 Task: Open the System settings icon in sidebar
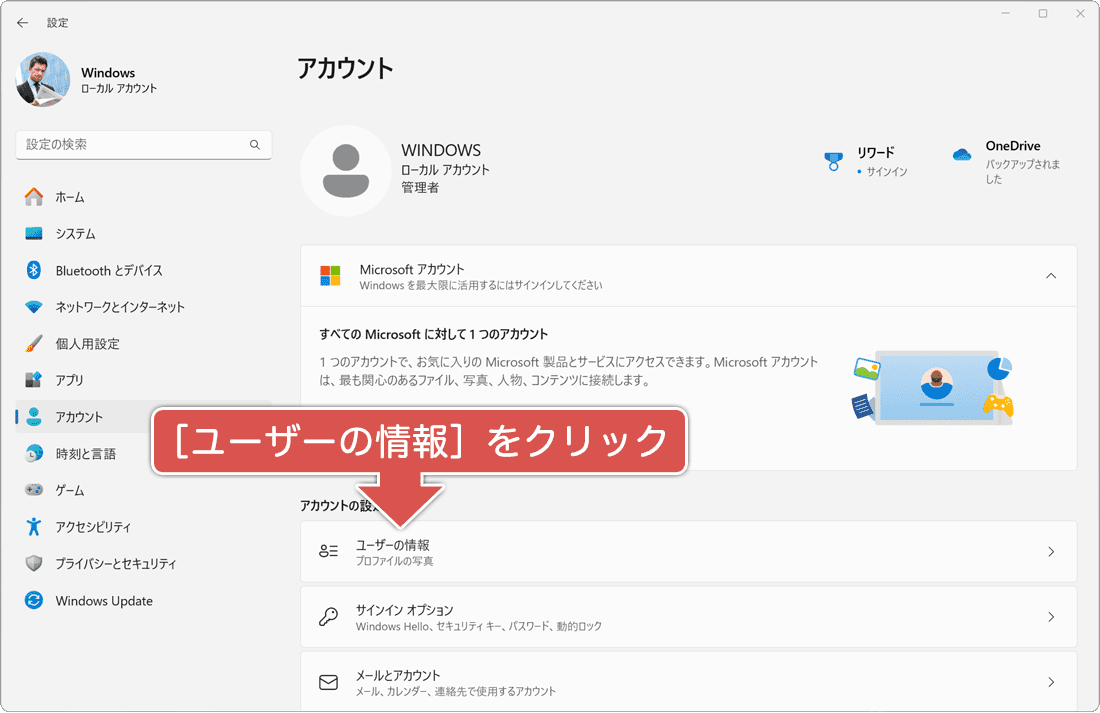coord(29,233)
